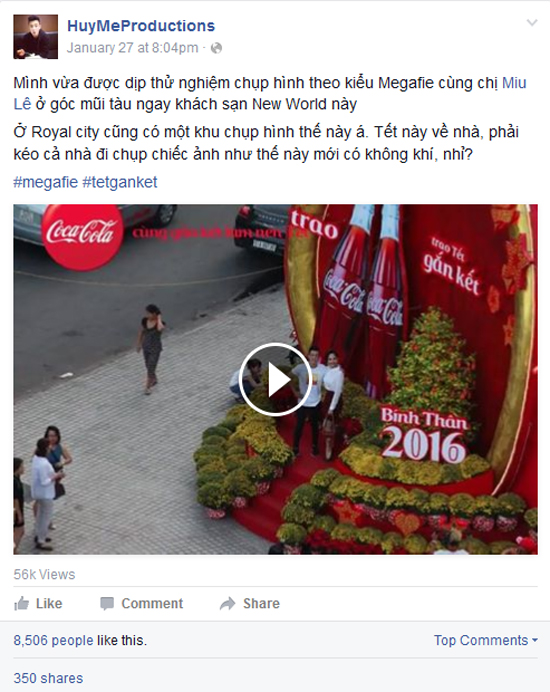Open the January 27 timestamp link

(132, 48)
